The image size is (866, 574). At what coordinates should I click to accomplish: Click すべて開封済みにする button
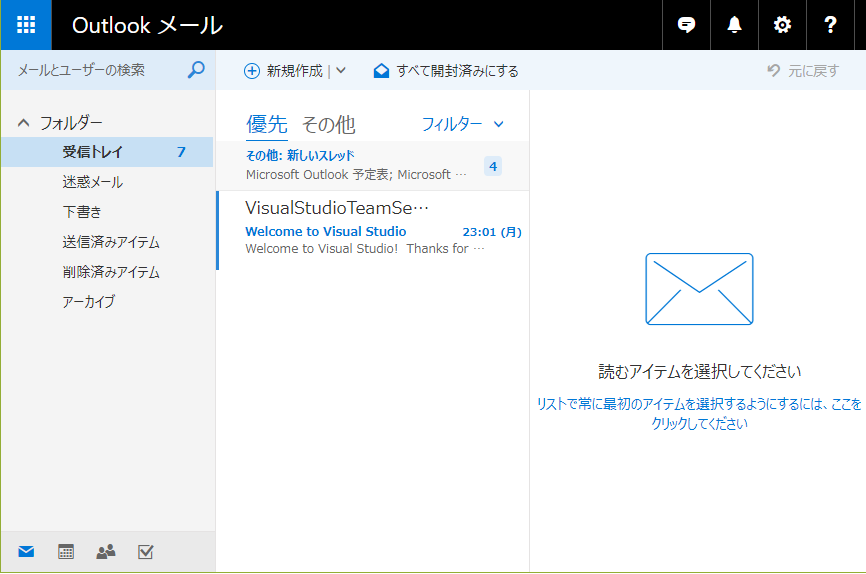(446, 71)
